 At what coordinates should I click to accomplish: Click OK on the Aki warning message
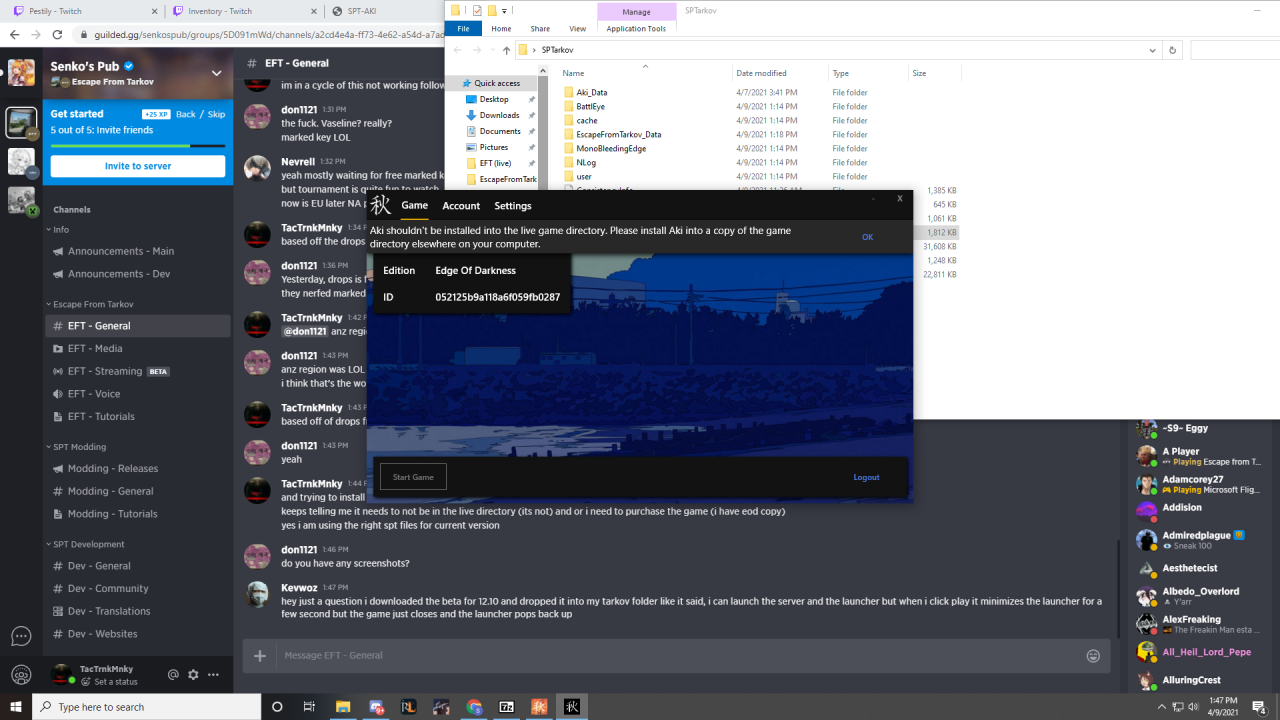867,237
